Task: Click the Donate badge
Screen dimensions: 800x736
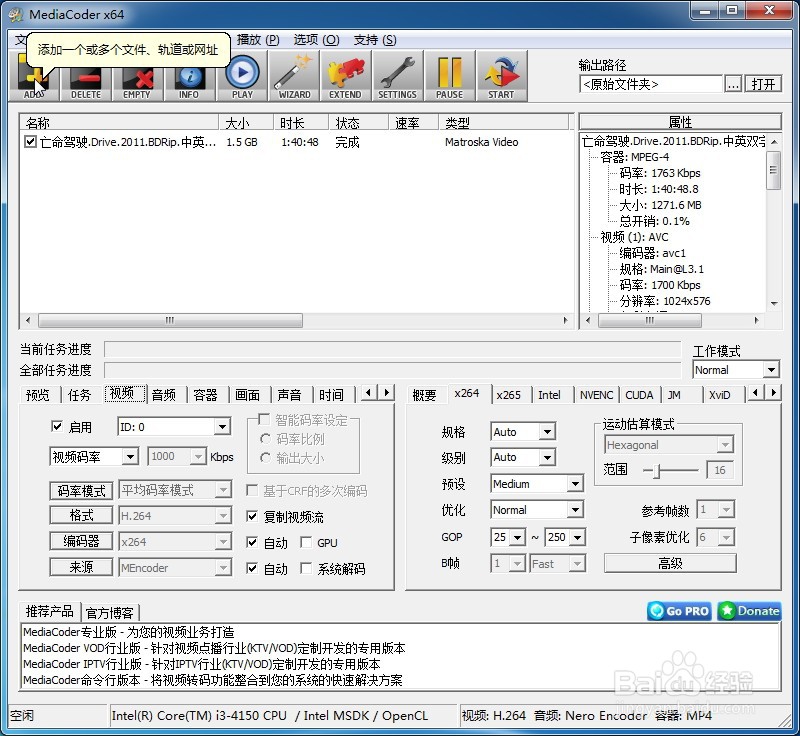Action: [x=749, y=611]
